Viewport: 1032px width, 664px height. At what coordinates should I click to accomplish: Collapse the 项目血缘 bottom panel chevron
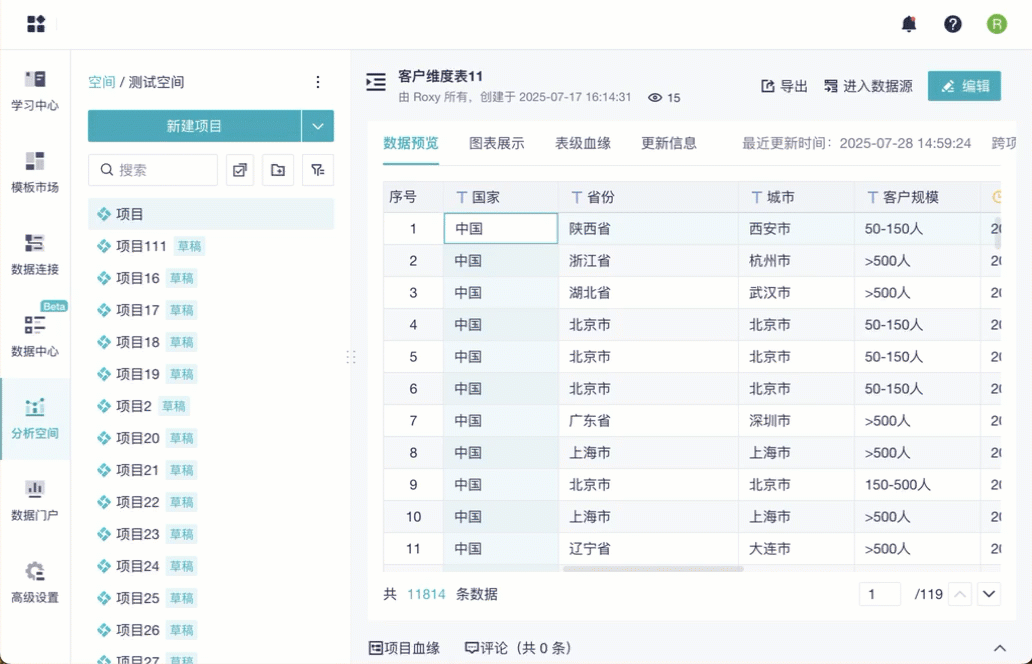click(998, 648)
